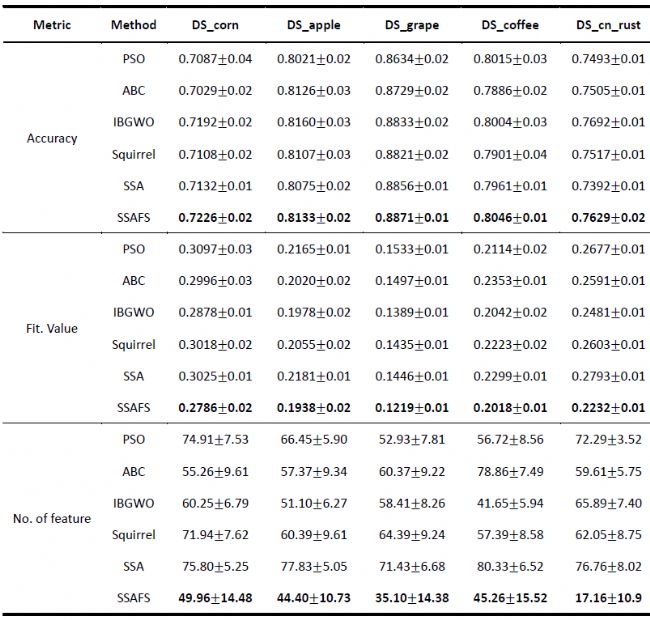Click the Method column header
This screenshot has width=650, height=620.
133,24
